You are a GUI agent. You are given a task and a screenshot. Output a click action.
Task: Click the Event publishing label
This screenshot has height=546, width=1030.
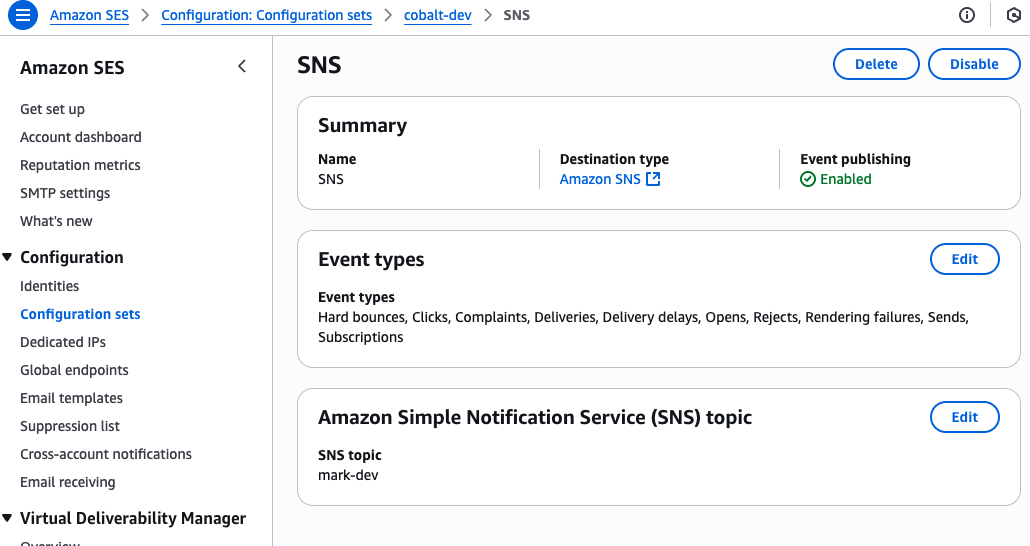point(855,159)
